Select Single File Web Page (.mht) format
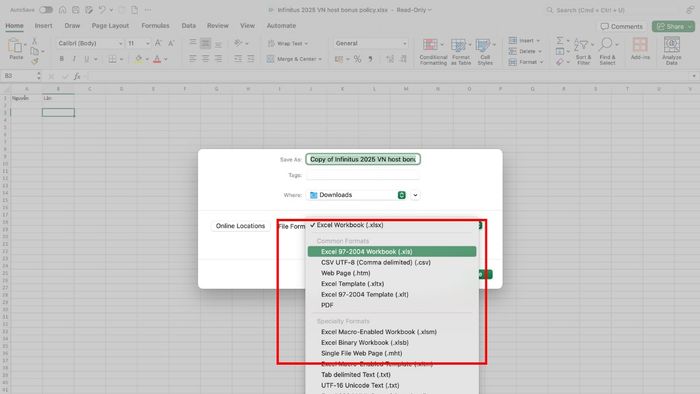This screenshot has height=394, width=700. 392,353
